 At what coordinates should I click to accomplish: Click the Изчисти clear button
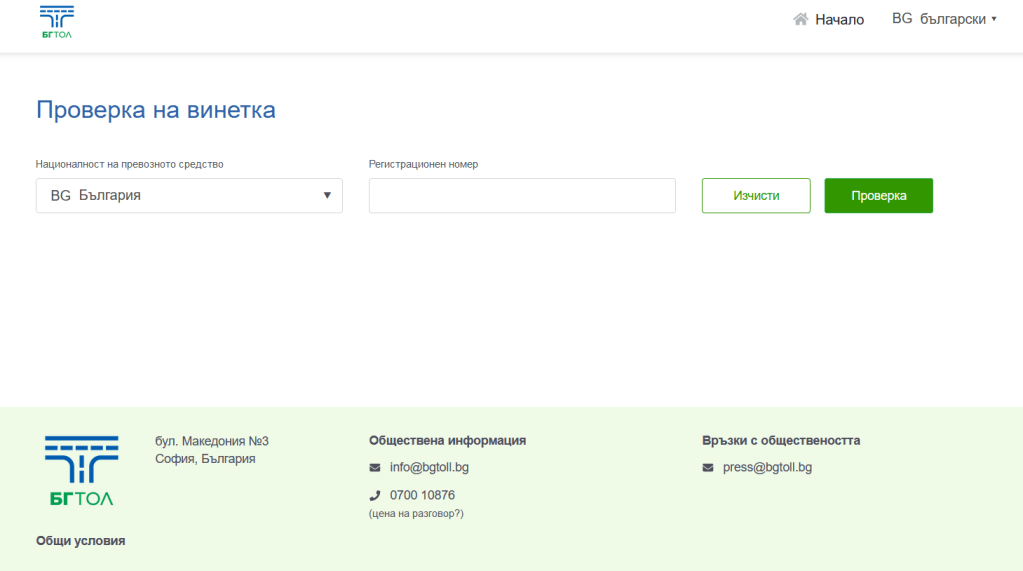coord(756,196)
